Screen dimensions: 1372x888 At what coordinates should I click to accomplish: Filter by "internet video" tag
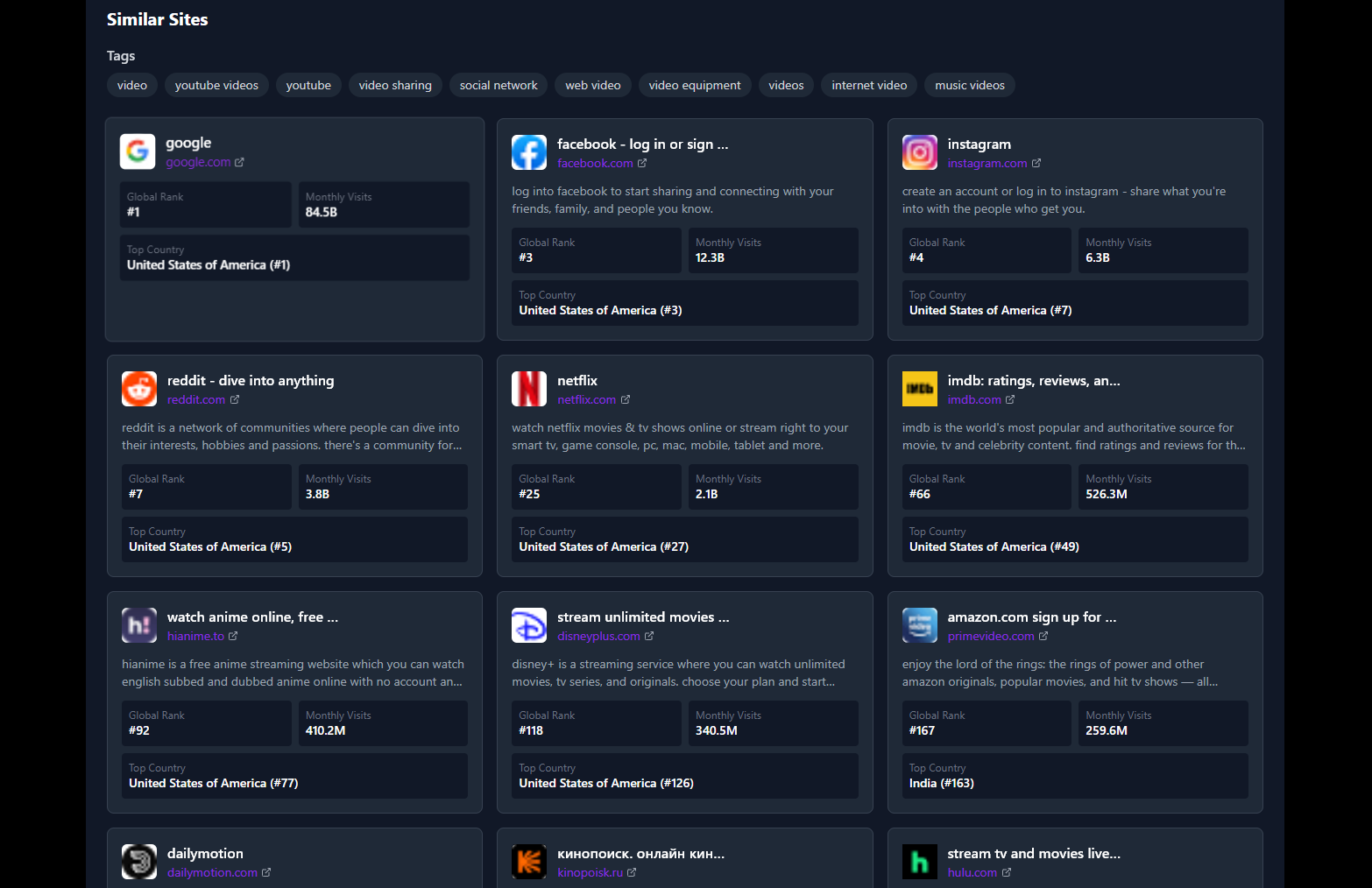(x=869, y=85)
